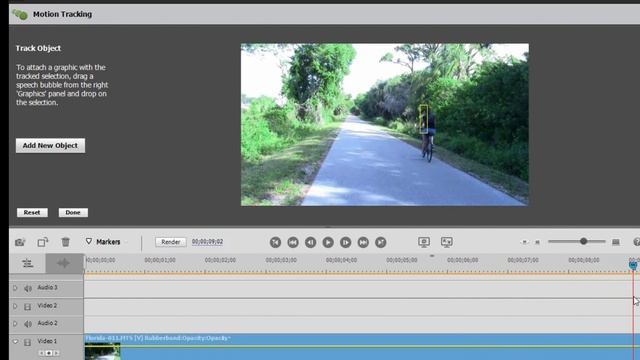The image size is (640, 360).
Task: Click the zoom in timeline icon
Action: 616,242
